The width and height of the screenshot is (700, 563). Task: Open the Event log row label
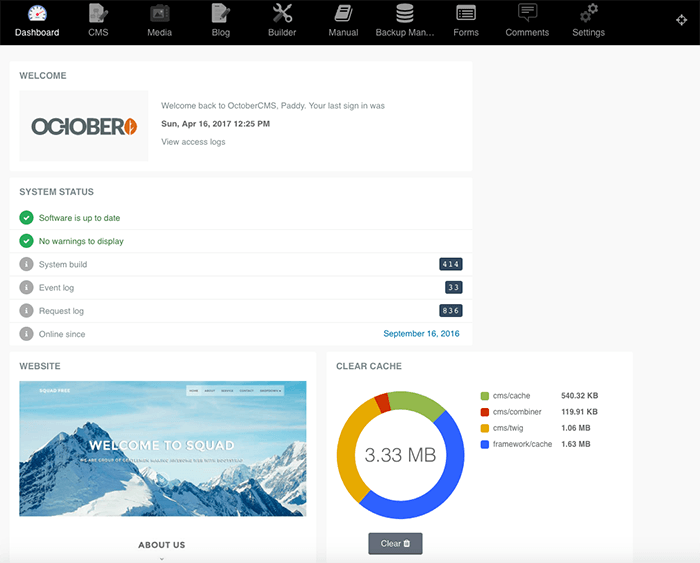56,288
